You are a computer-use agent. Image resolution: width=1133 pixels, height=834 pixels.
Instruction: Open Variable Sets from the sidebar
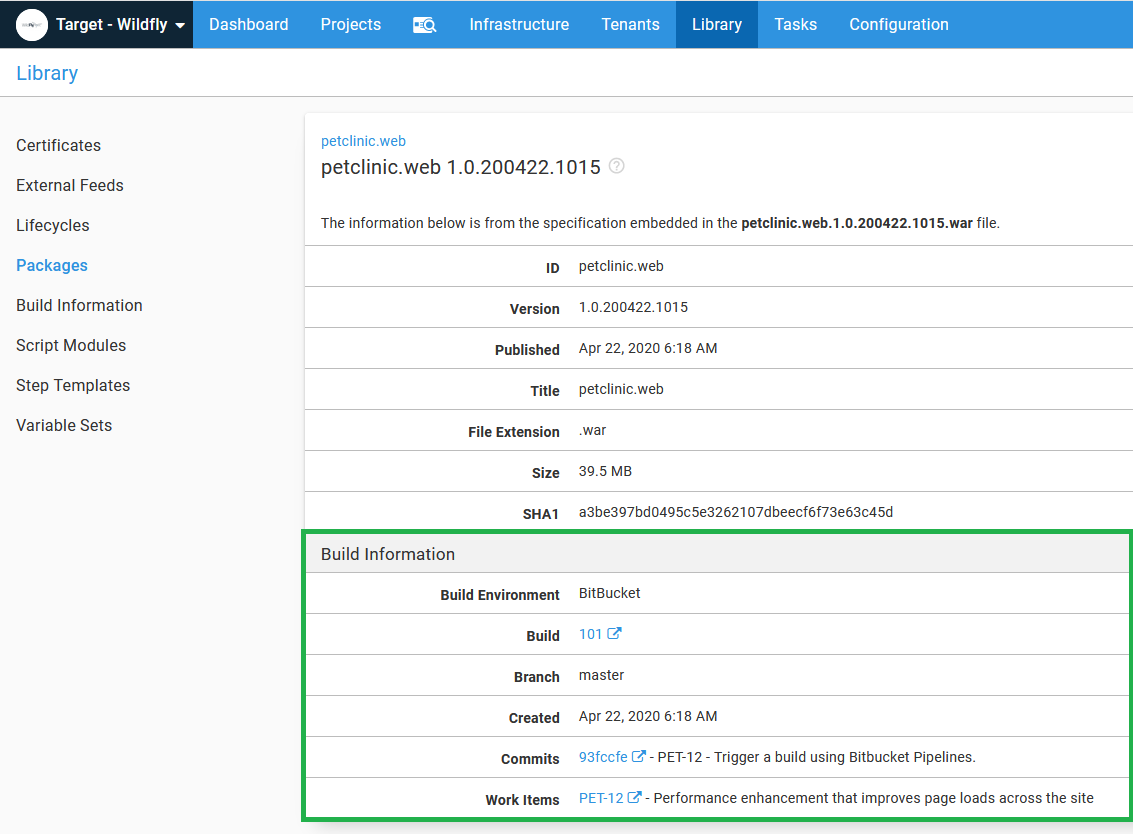click(64, 425)
